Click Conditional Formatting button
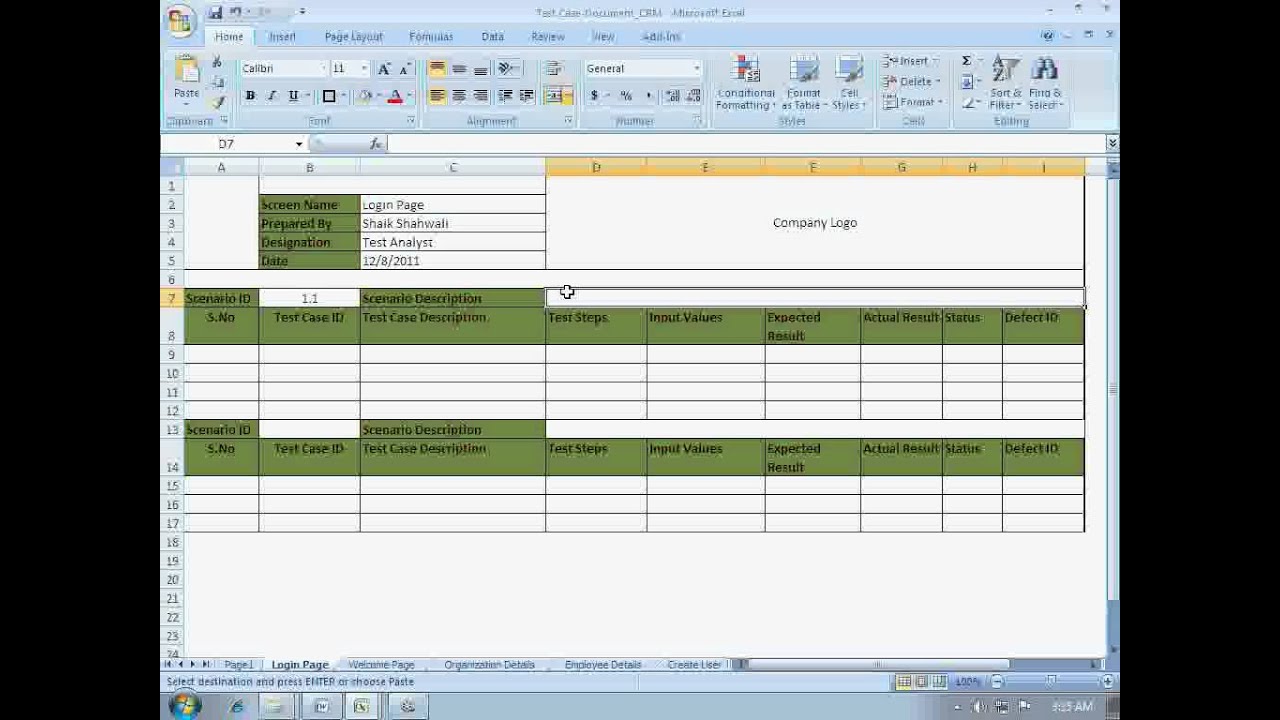The height and width of the screenshot is (720, 1280). (x=745, y=84)
